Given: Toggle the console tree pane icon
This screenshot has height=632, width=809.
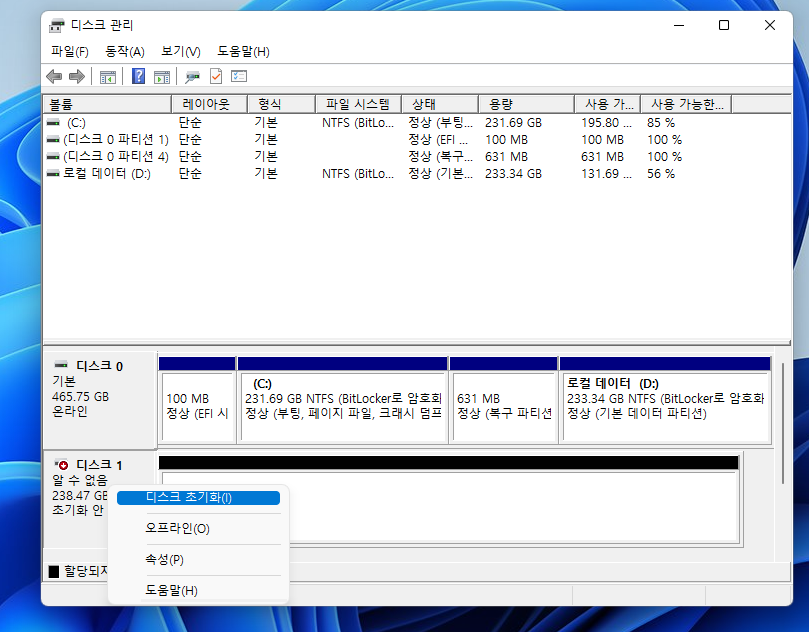Looking at the screenshot, I should pyautogui.click(x=108, y=77).
